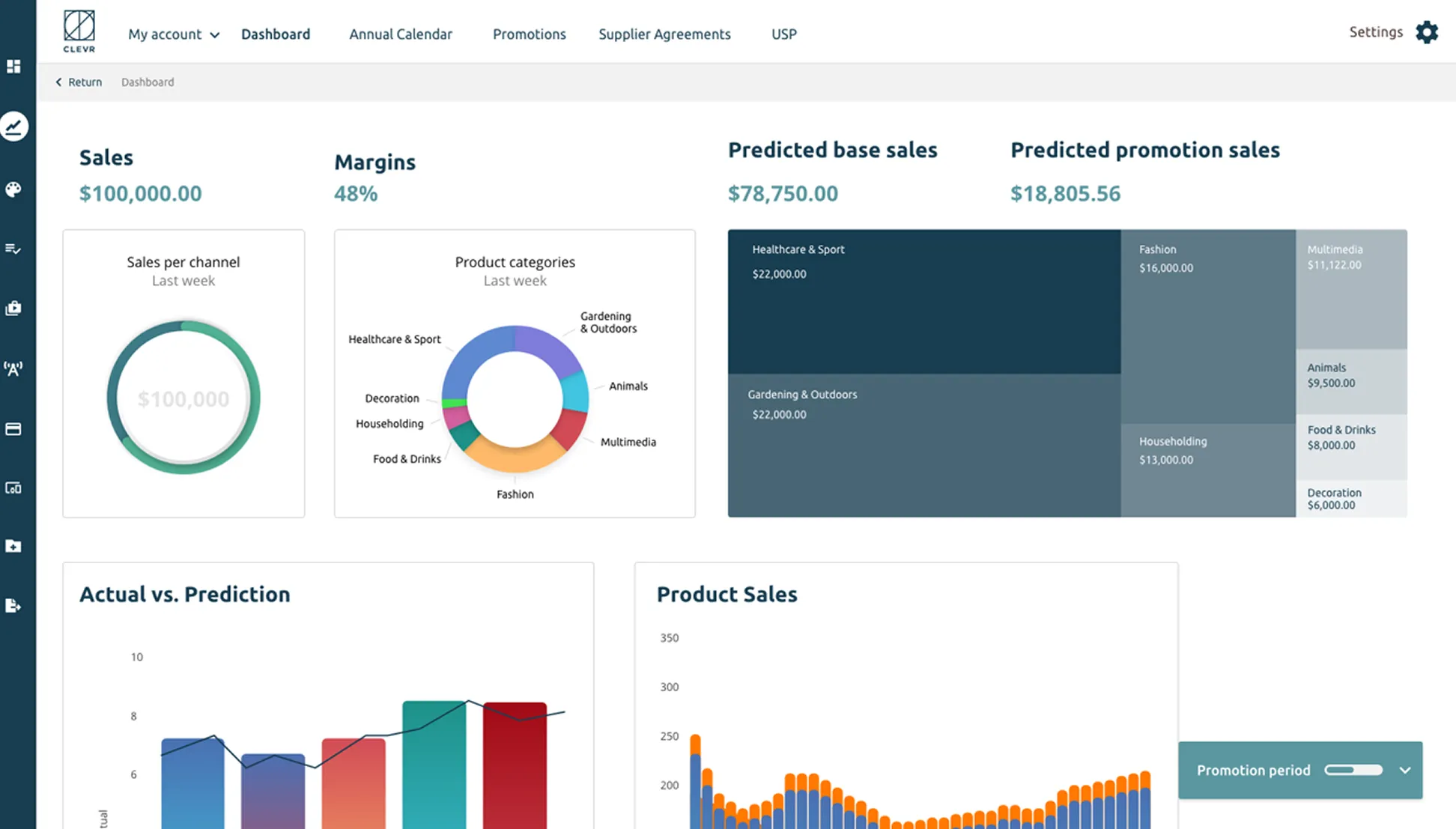Click the Householding donut label
This screenshot has height=829, width=1456.
389,424
